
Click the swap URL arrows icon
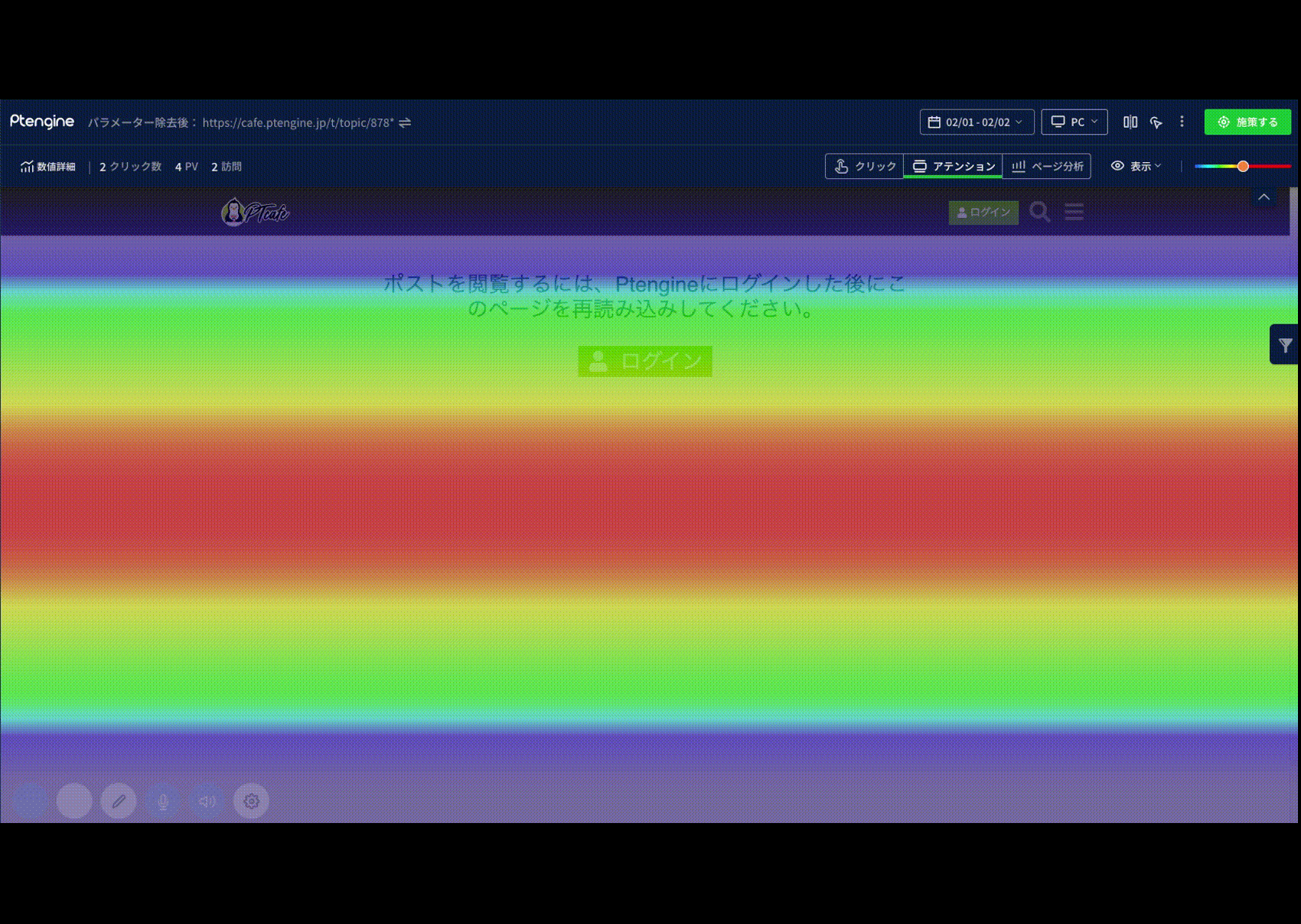(x=405, y=122)
